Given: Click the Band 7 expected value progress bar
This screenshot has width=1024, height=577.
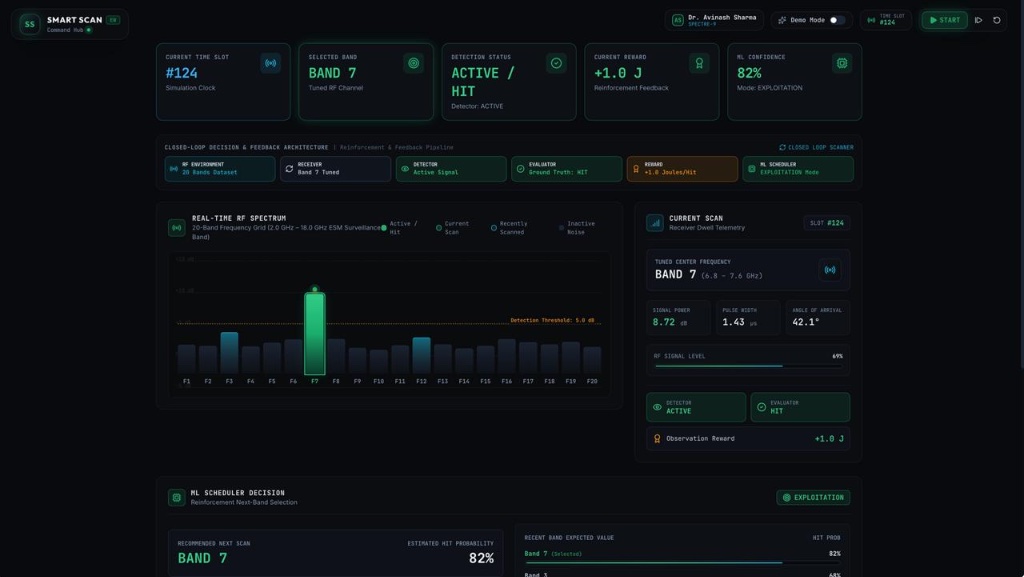Looking at the screenshot, I should (682, 563).
